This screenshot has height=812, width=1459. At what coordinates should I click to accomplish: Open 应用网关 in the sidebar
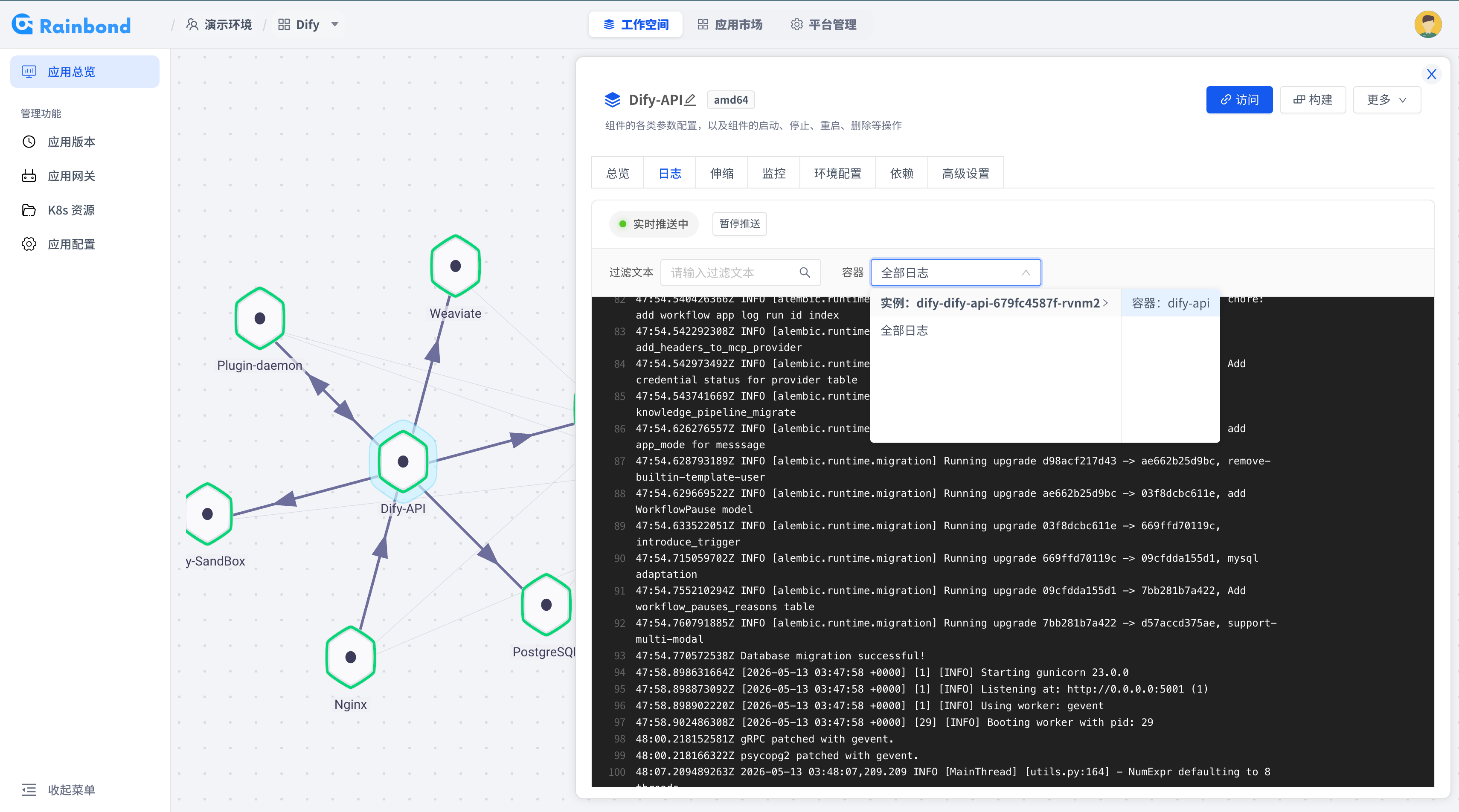click(85, 176)
